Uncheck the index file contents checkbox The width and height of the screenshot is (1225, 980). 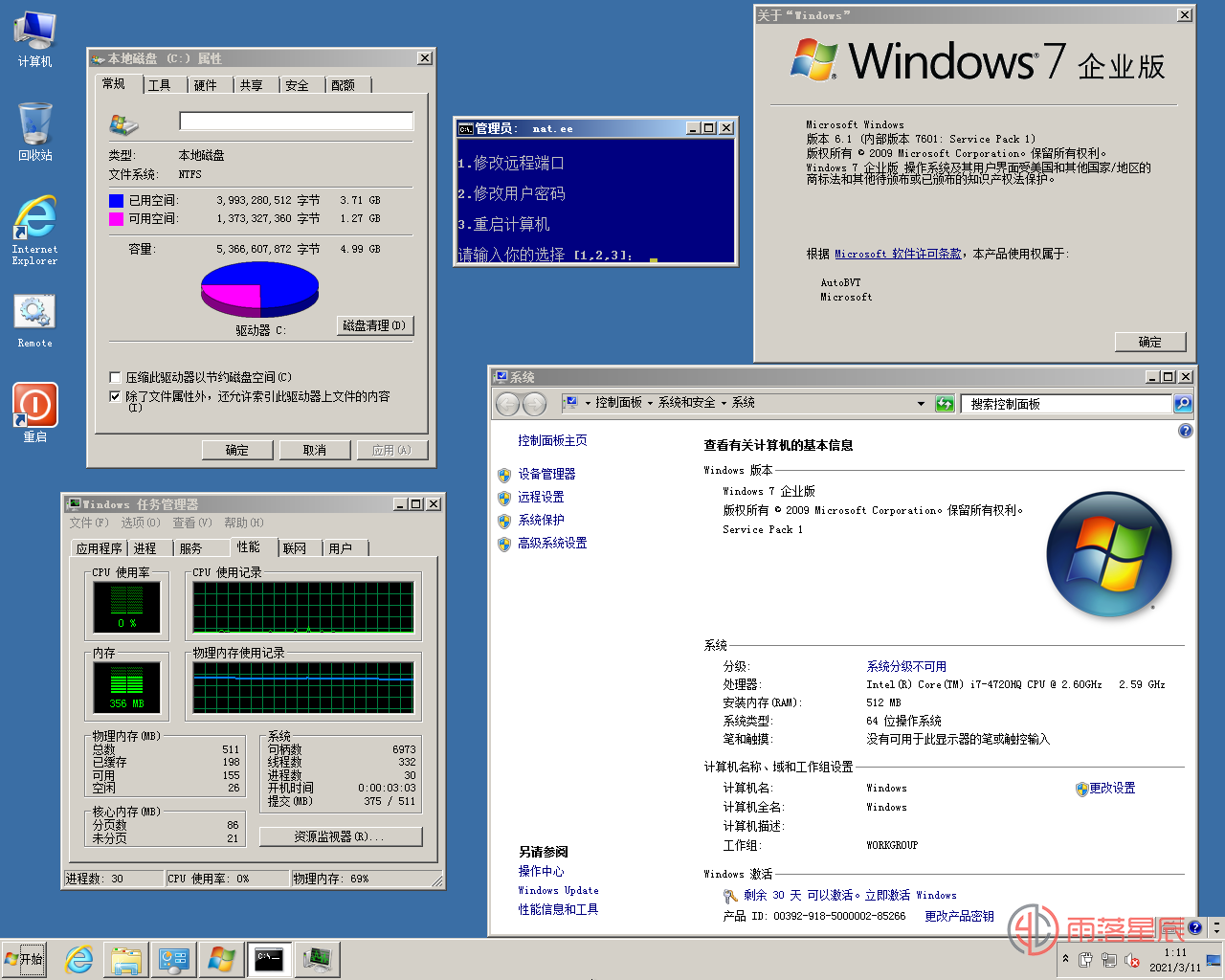pyautogui.click(x=115, y=396)
